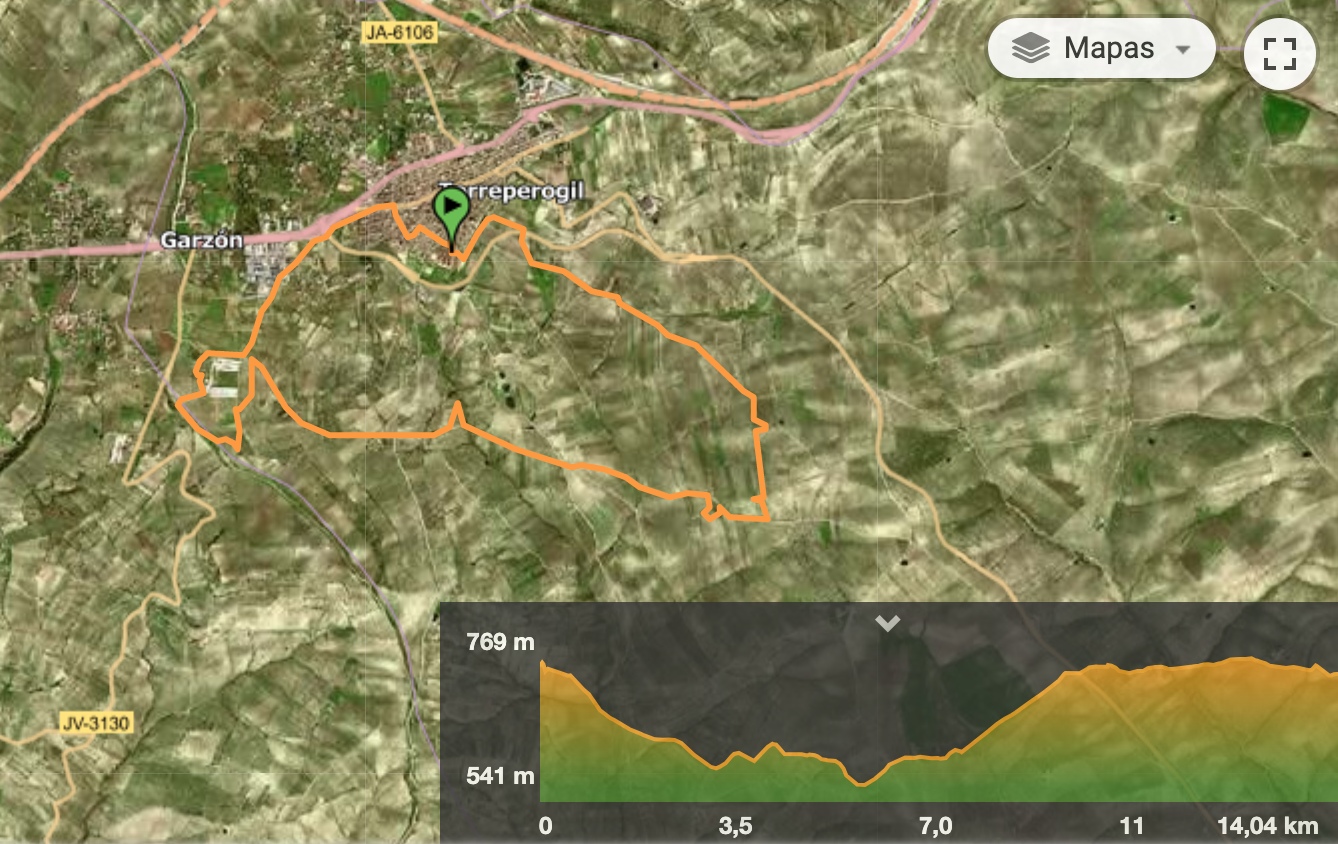Click the JV-3130 road shield
This screenshot has height=844, width=1338.
(95, 723)
